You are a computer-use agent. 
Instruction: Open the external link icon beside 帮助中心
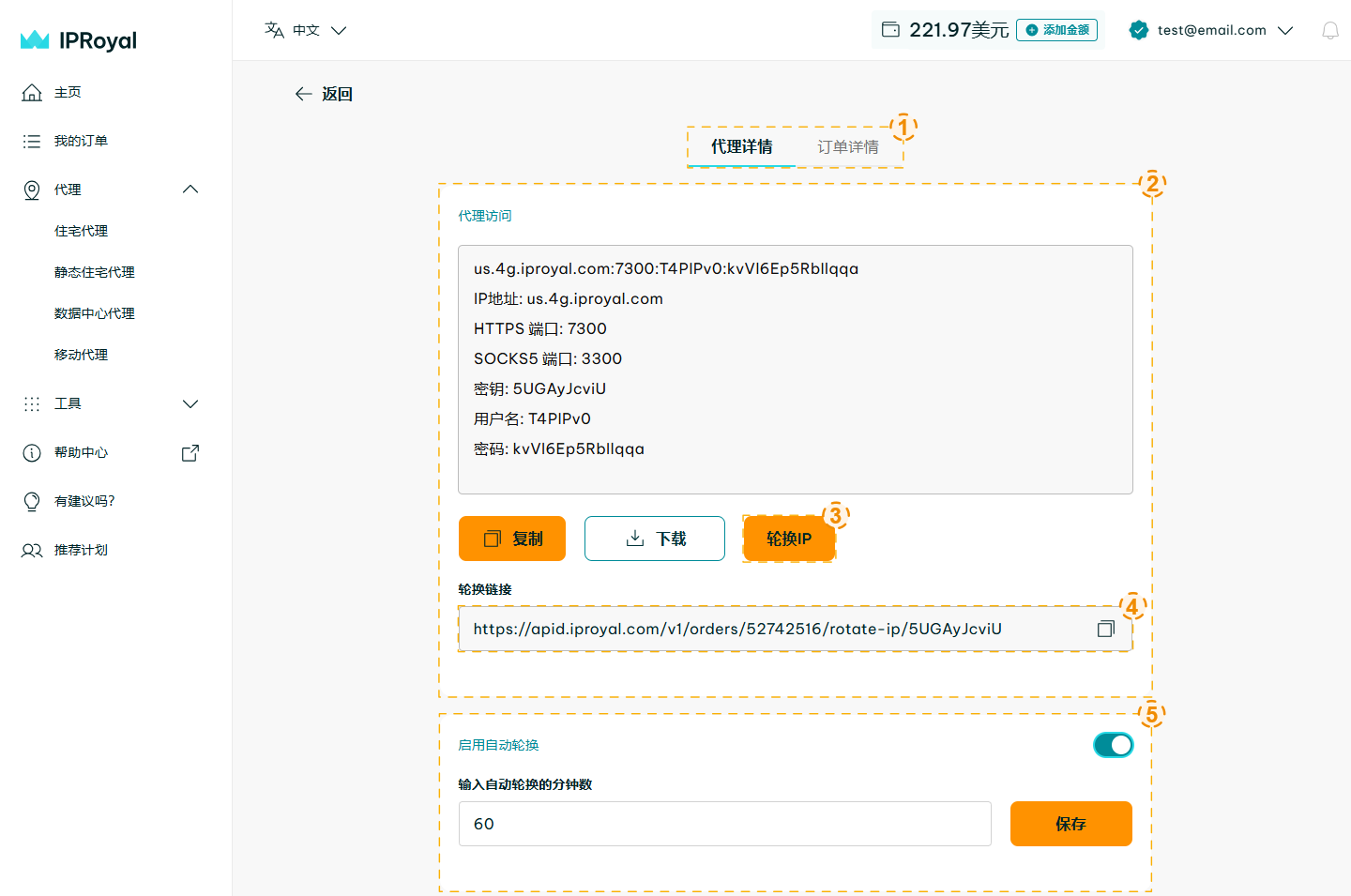coord(190,452)
